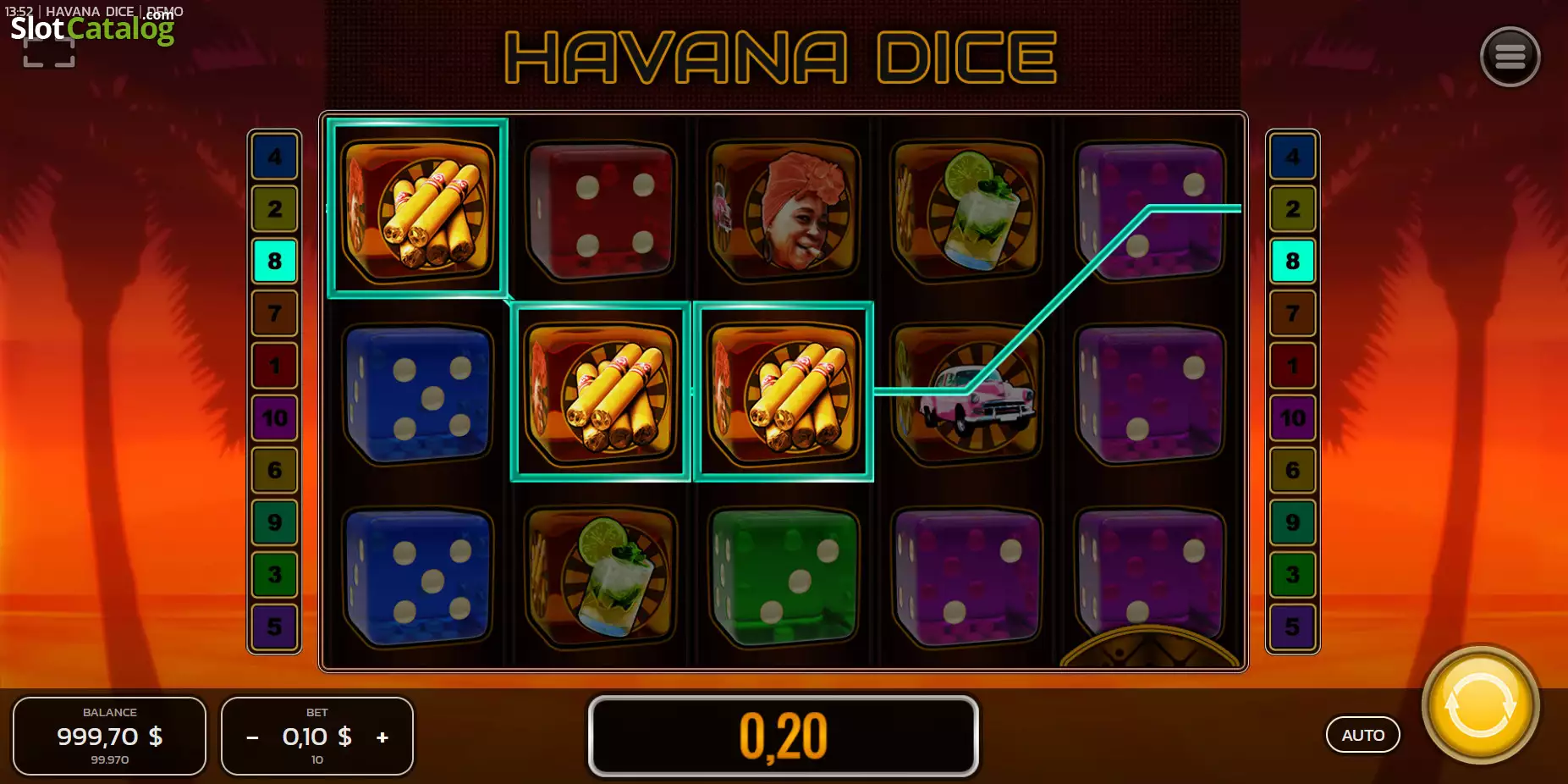Viewport: 1568px width, 784px height.
Task: Select purple payline 5 on right panel
Action: (x=1293, y=627)
